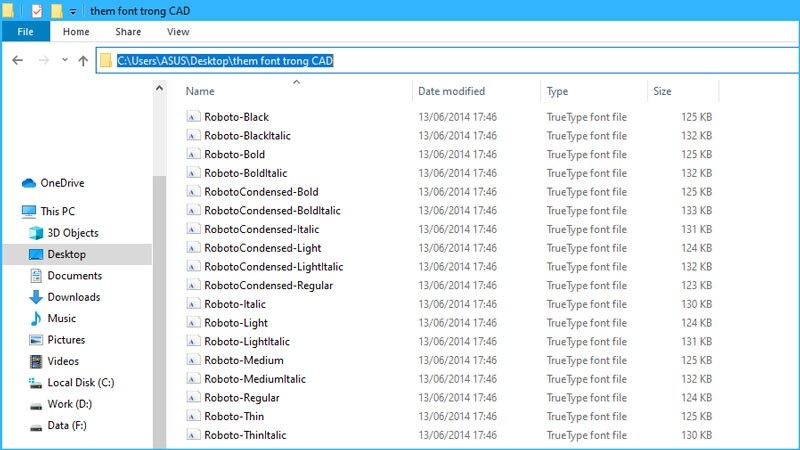Click the RobotoCondensed-Regular file name
The image size is (800, 450).
[x=268, y=286]
